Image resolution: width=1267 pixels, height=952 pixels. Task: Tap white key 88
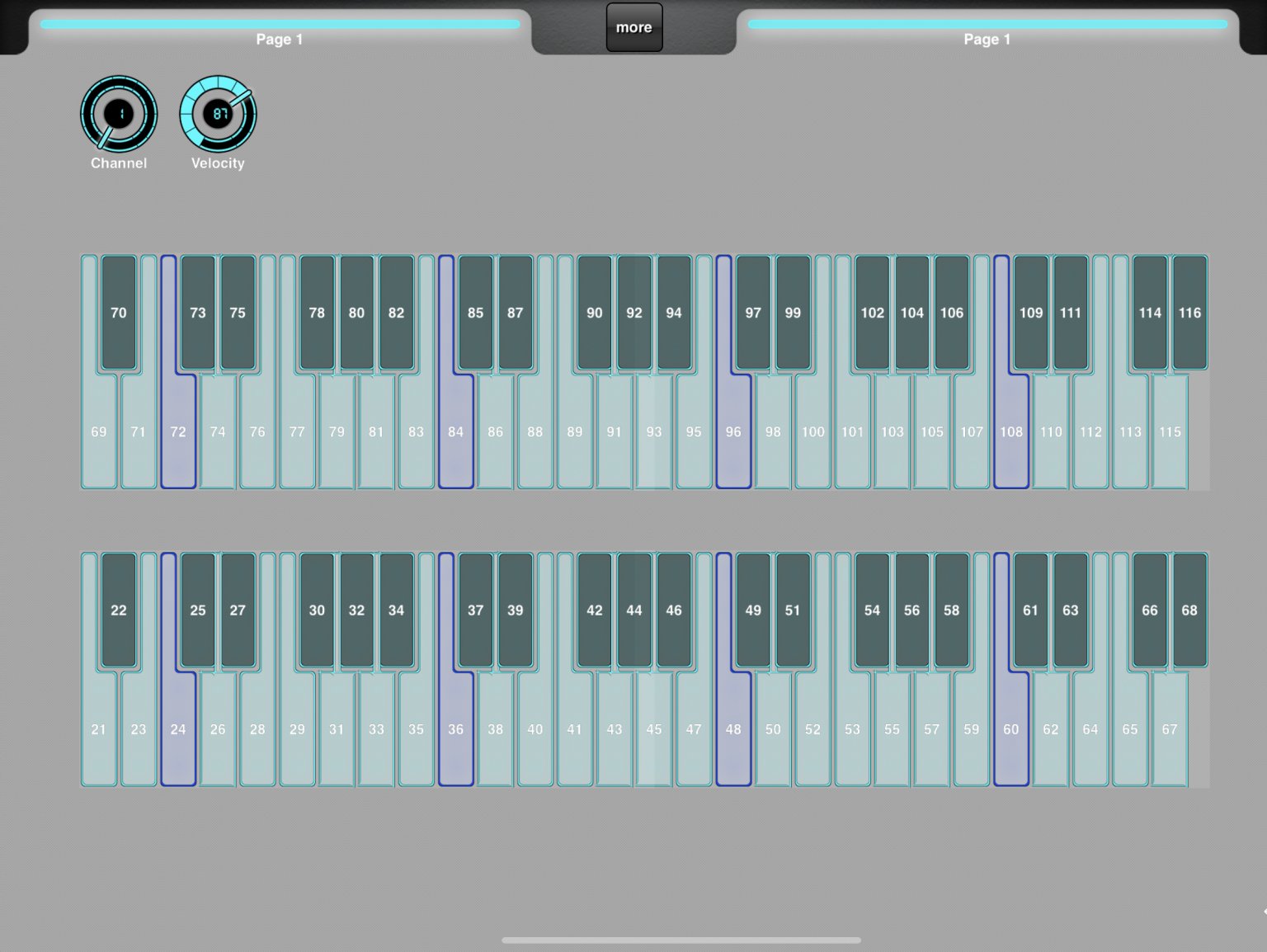tap(535, 431)
